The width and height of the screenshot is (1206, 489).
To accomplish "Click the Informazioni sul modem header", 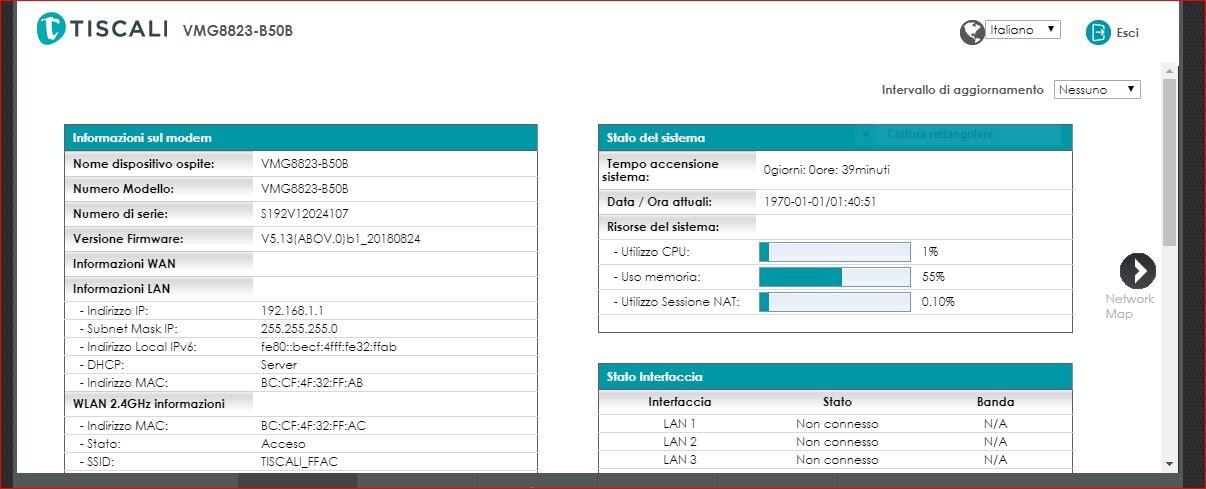I will pyautogui.click(x=301, y=137).
